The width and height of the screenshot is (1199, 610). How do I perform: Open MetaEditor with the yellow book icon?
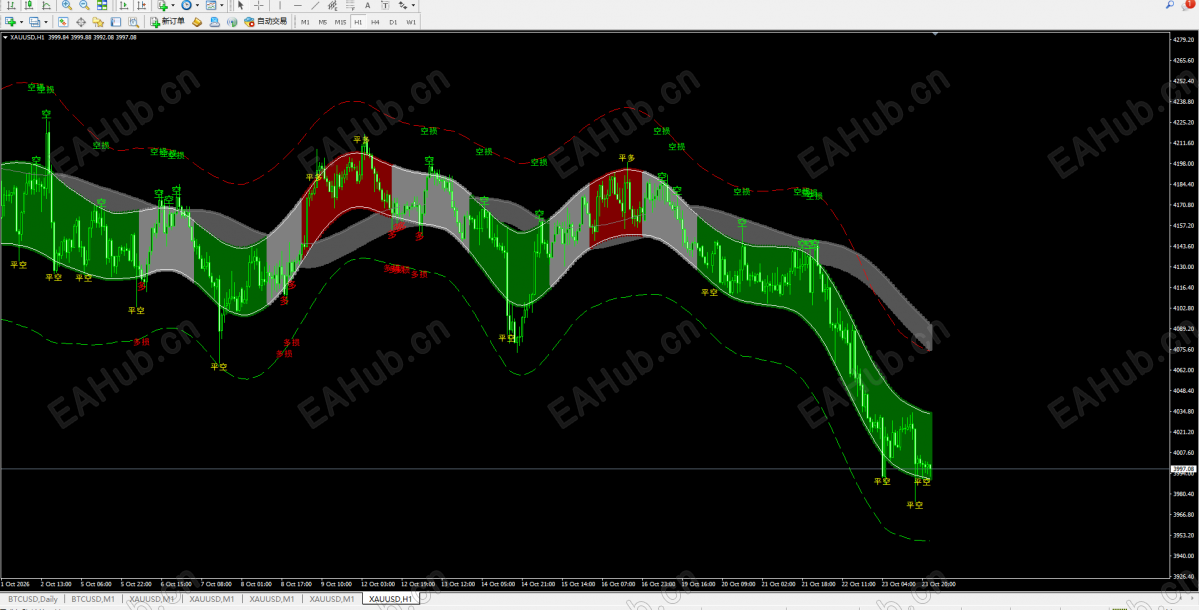click(197, 21)
